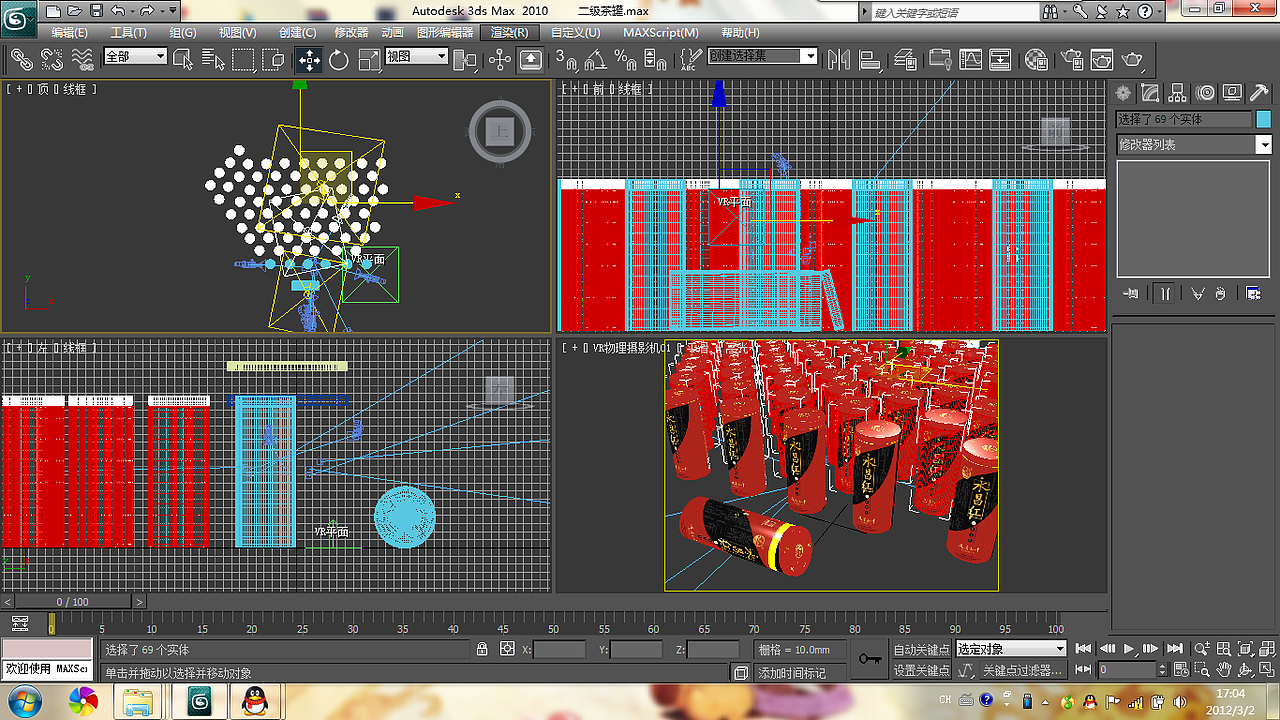1280x720 pixels.
Task: Toggle Set Key (设置关键点) mode
Action: pyautogui.click(x=921, y=670)
